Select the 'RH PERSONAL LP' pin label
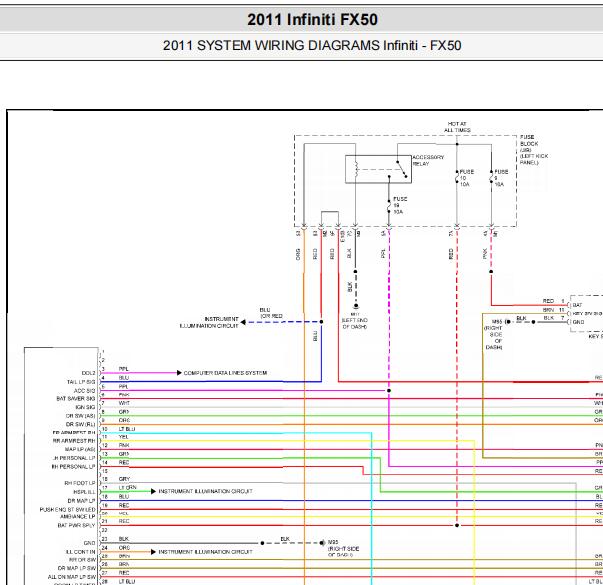Image resolution: width=603 pixels, height=585 pixels. point(74,467)
